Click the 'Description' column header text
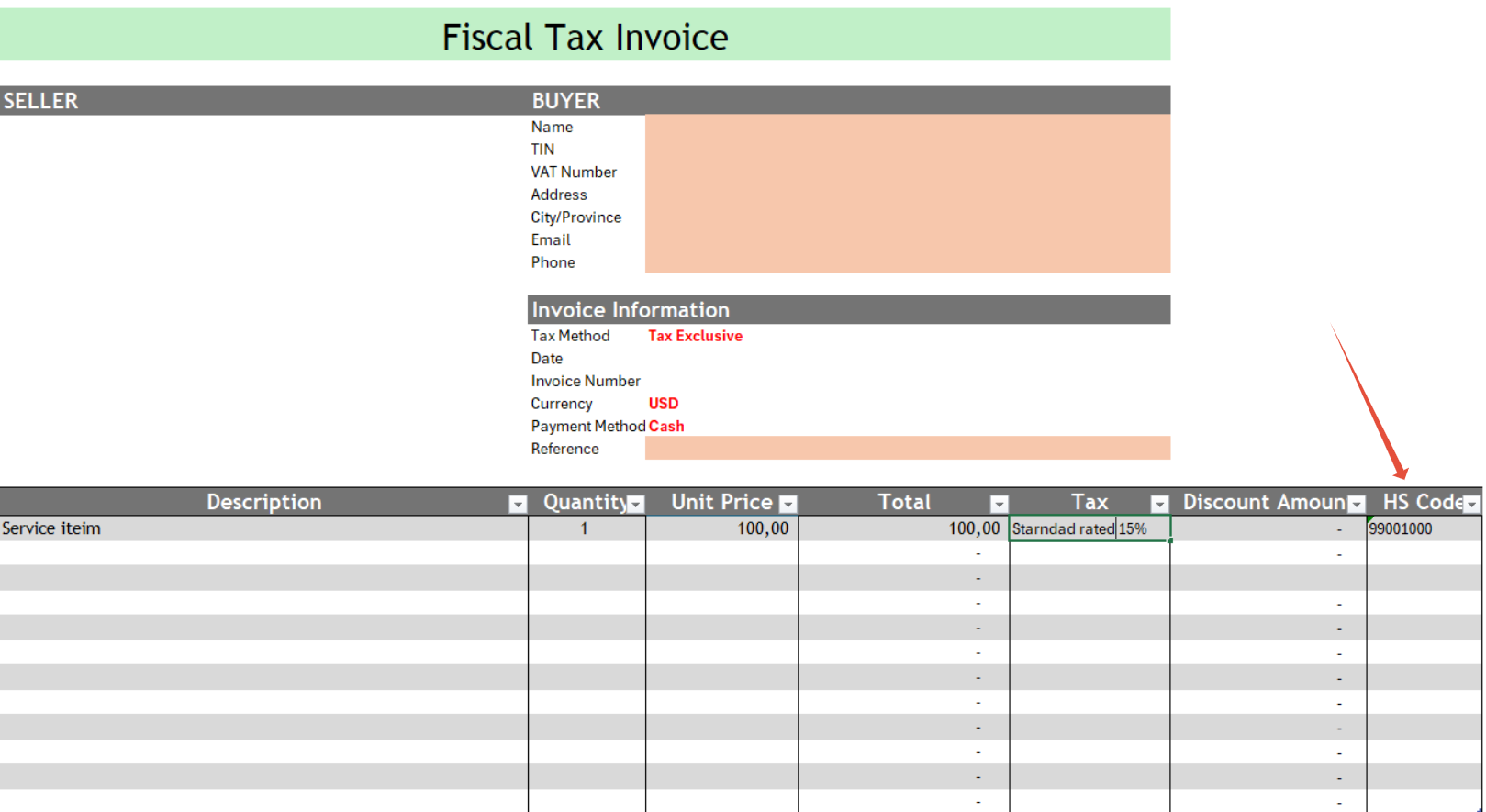This screenshot has height=812, width=1486. pos(264,502)
